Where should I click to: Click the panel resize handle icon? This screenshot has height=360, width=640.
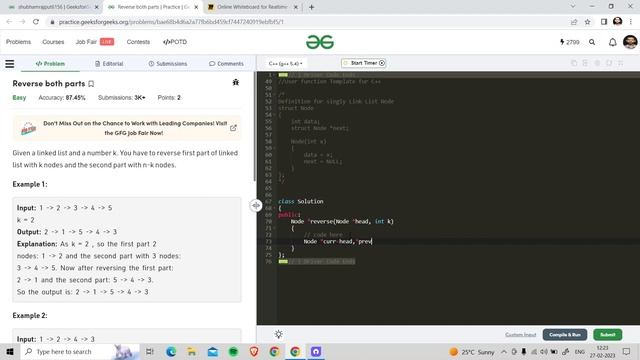[x=256, y=205]
